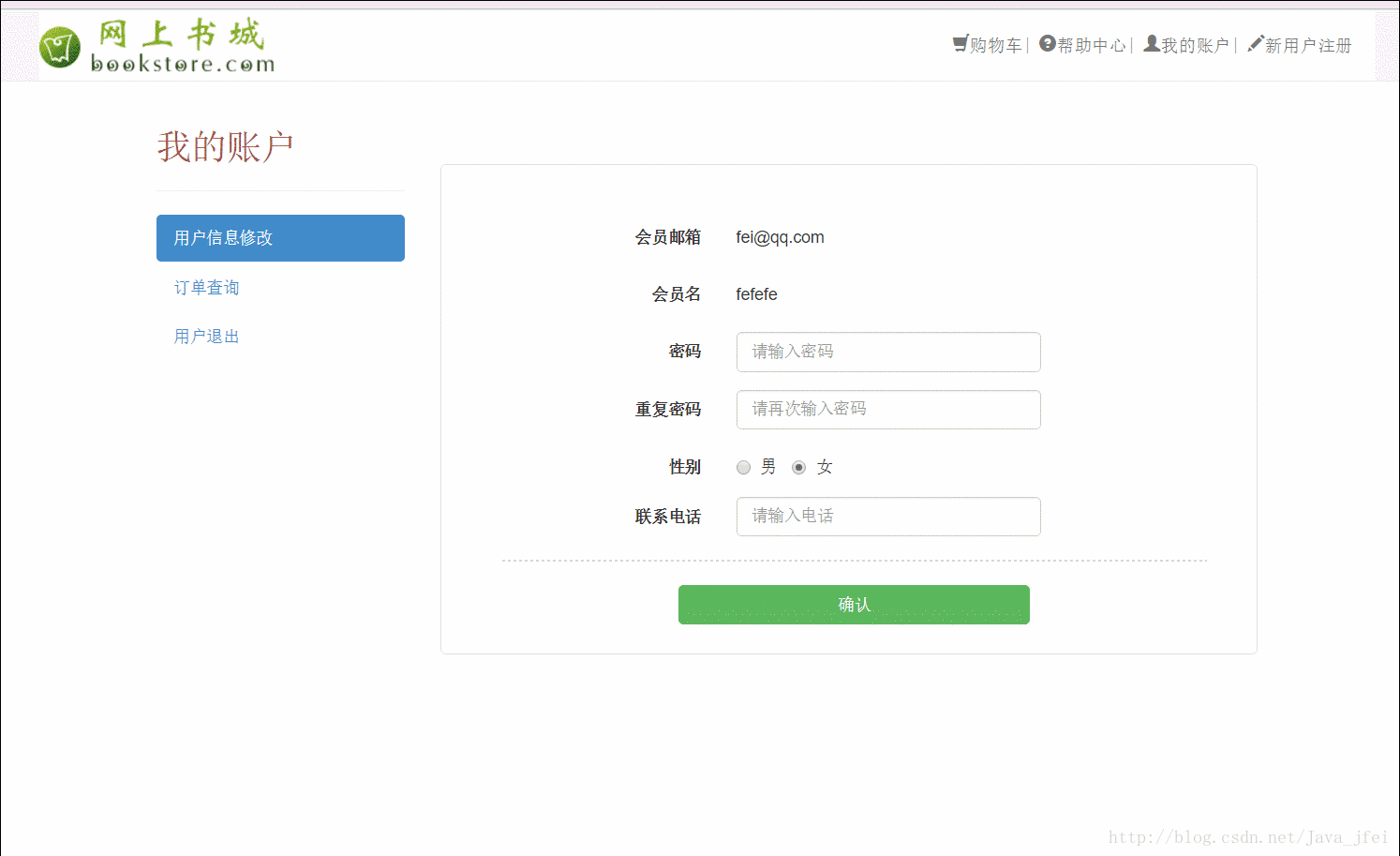Open 新用户注册 link
The width and height of the screenshot is (1400, 856).
1308,45
